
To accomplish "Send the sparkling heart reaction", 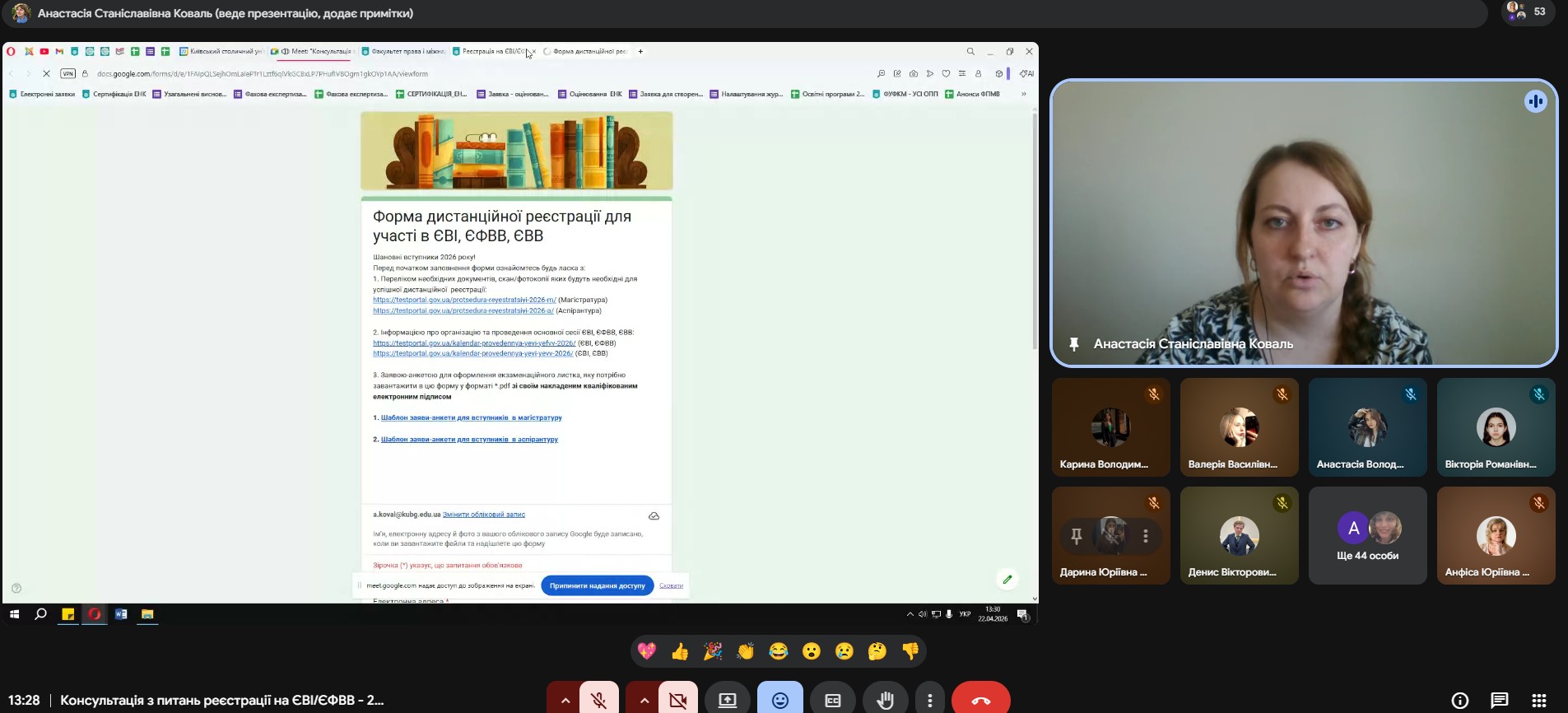I will (x=647, y=652).
